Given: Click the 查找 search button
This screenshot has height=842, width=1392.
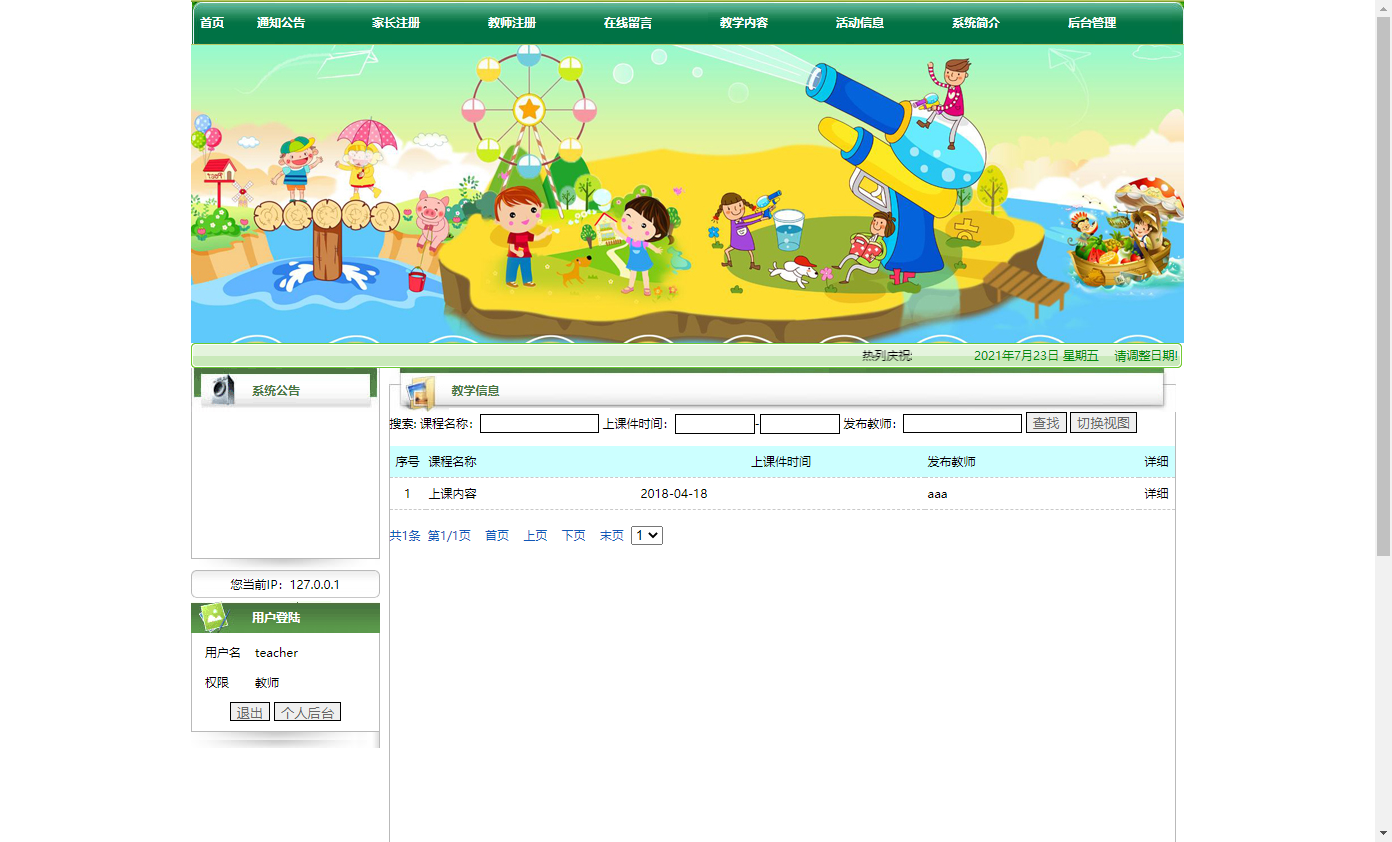Looking at the screenshot, I should (x=1046, y=422).
